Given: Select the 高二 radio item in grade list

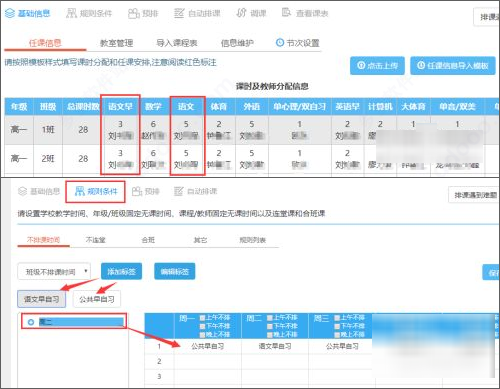Looking at the screenshot, I should click(31, 322).
